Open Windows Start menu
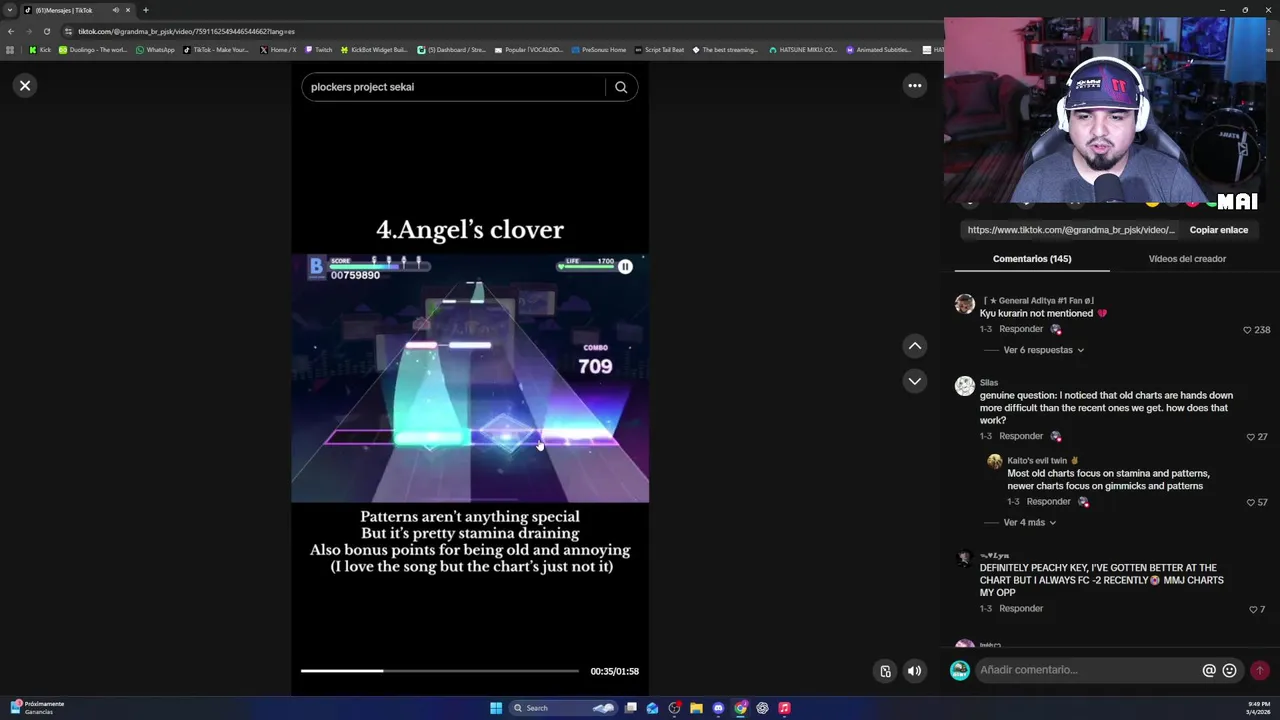The height and width of the screenshot is (720, 1280). tap(496, 708)
